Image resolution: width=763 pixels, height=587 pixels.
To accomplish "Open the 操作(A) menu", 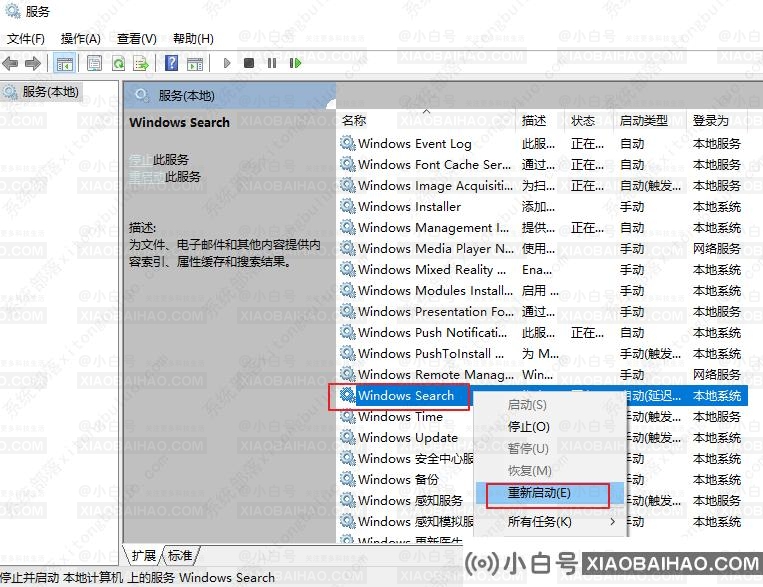I will (80, 39).
